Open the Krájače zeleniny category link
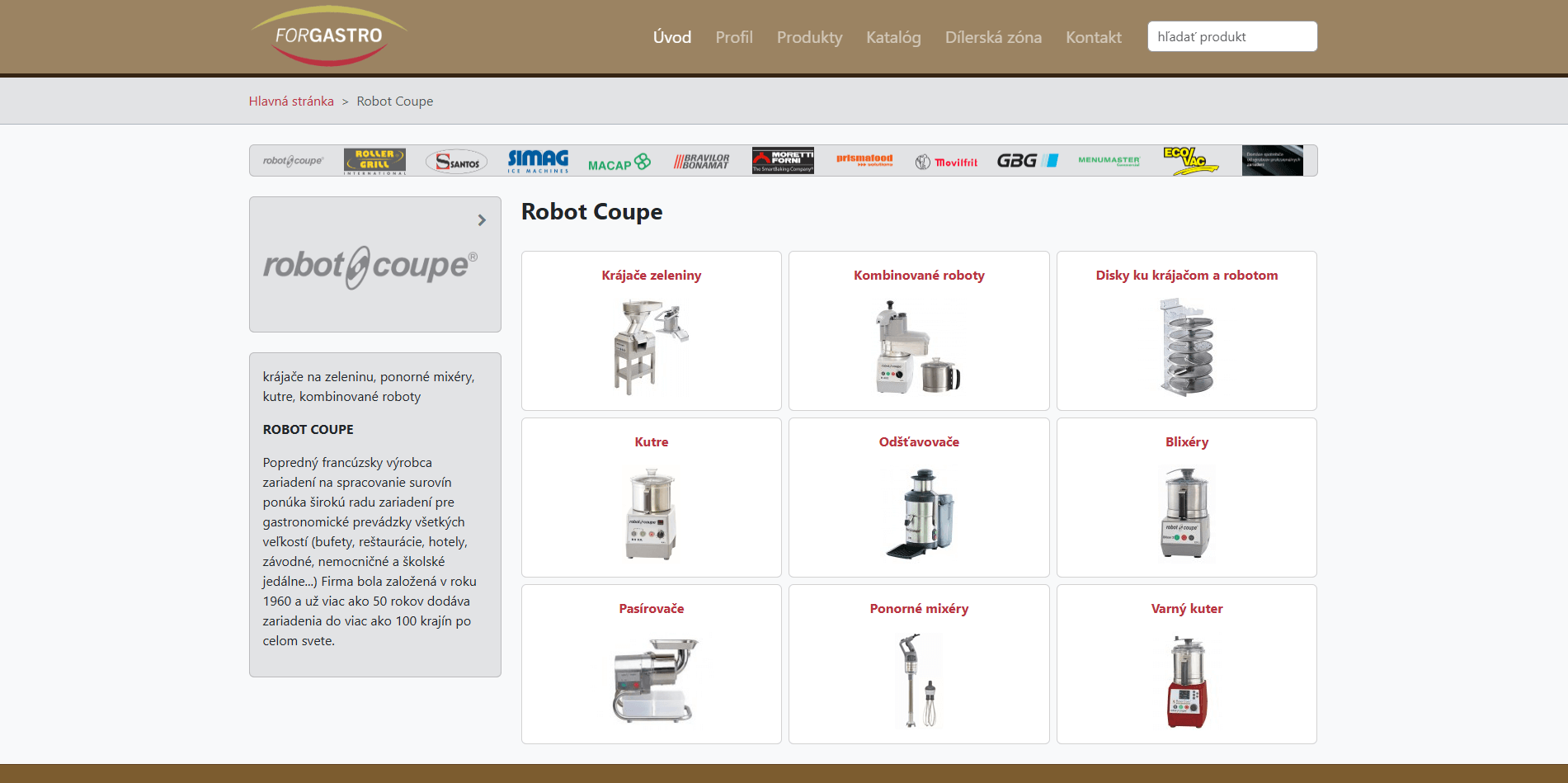 pyautogui.click(x=652, y=276)
